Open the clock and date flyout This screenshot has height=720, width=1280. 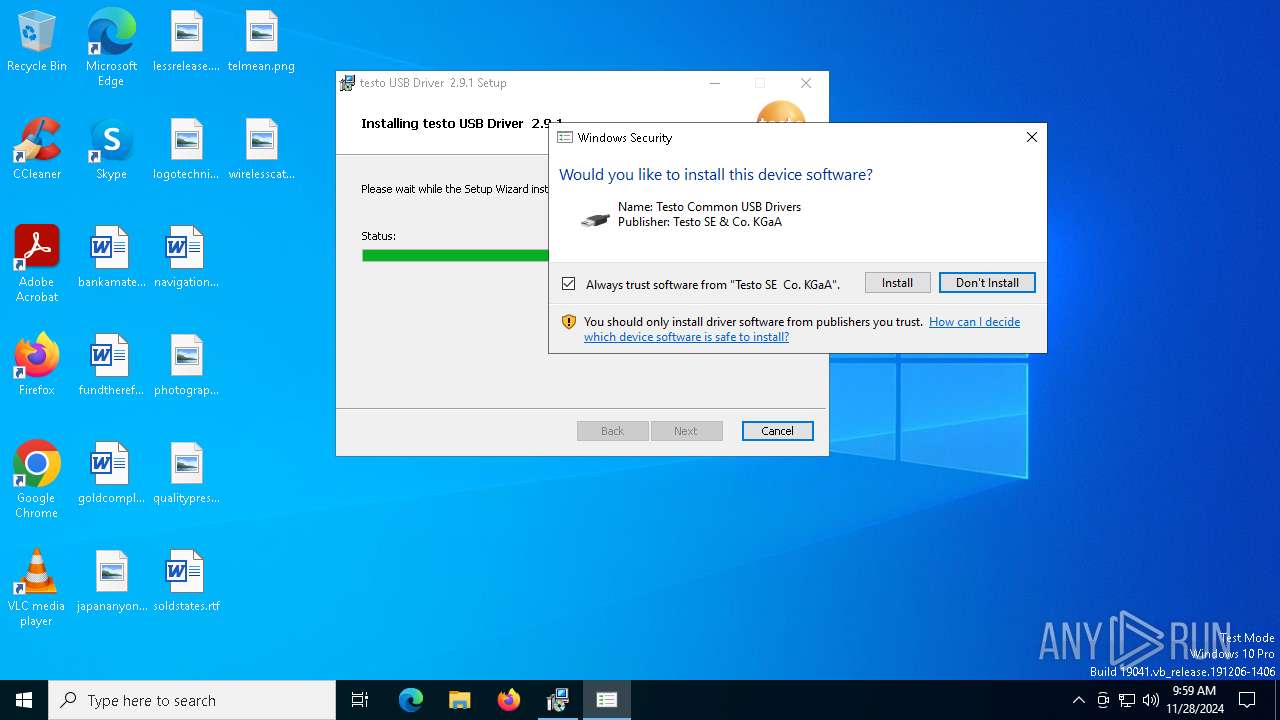pyautogui.click(x=1194, y=700)
